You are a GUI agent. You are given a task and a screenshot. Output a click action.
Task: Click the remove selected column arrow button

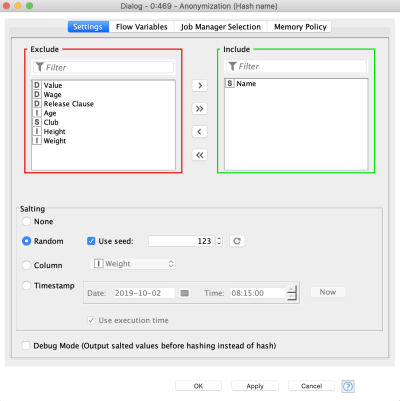pos(200,132)
